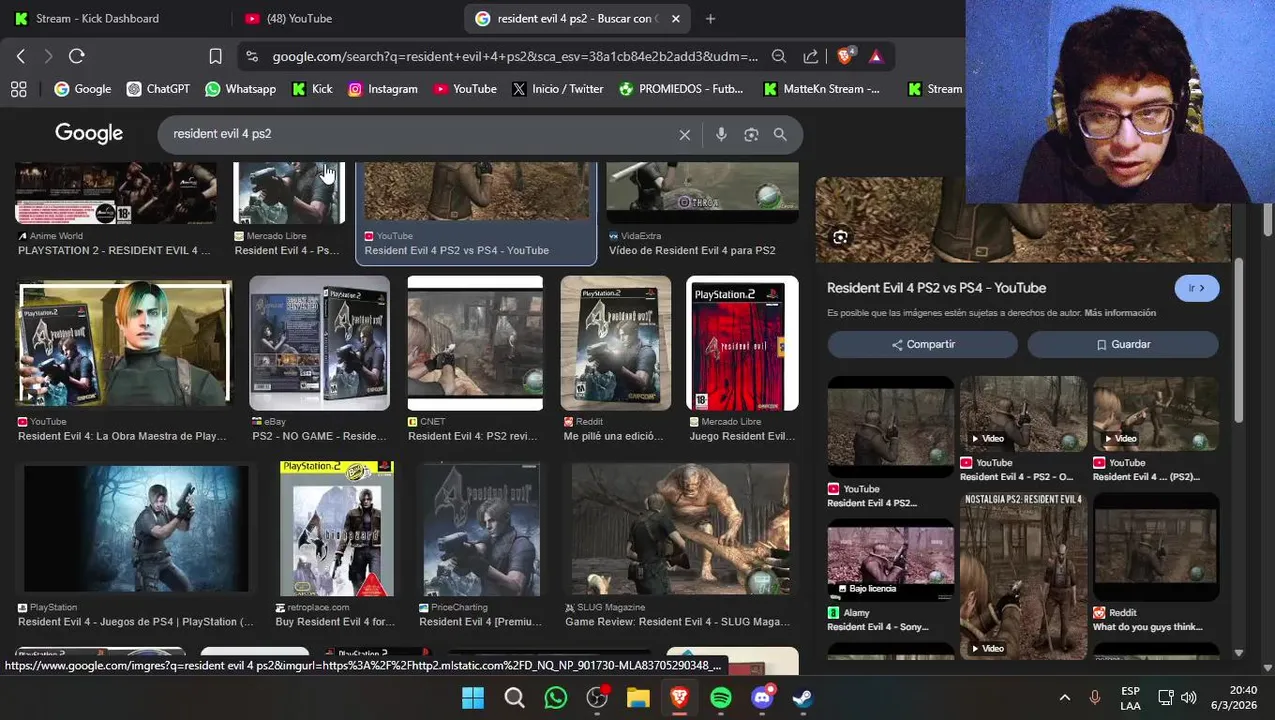Open Brave Shields lion icon
1275x720 pixels.
pos(845,56)
